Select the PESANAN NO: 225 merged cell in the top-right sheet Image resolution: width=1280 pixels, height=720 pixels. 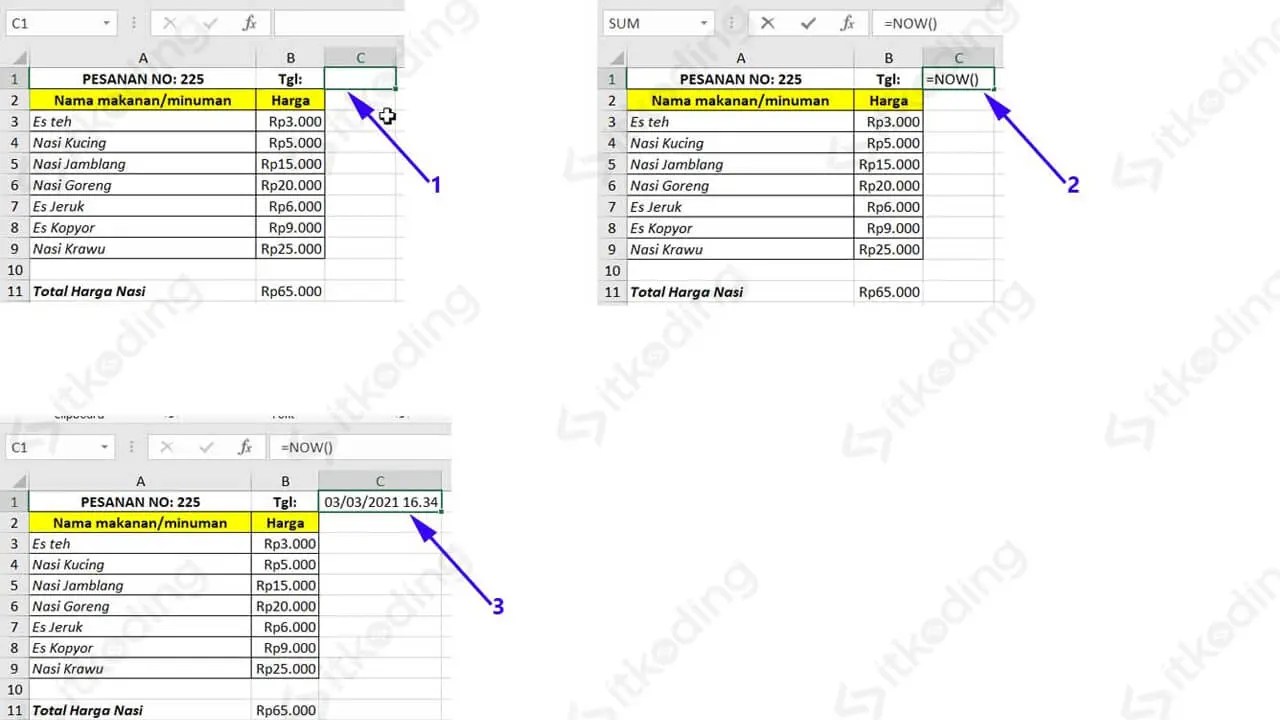740,78
